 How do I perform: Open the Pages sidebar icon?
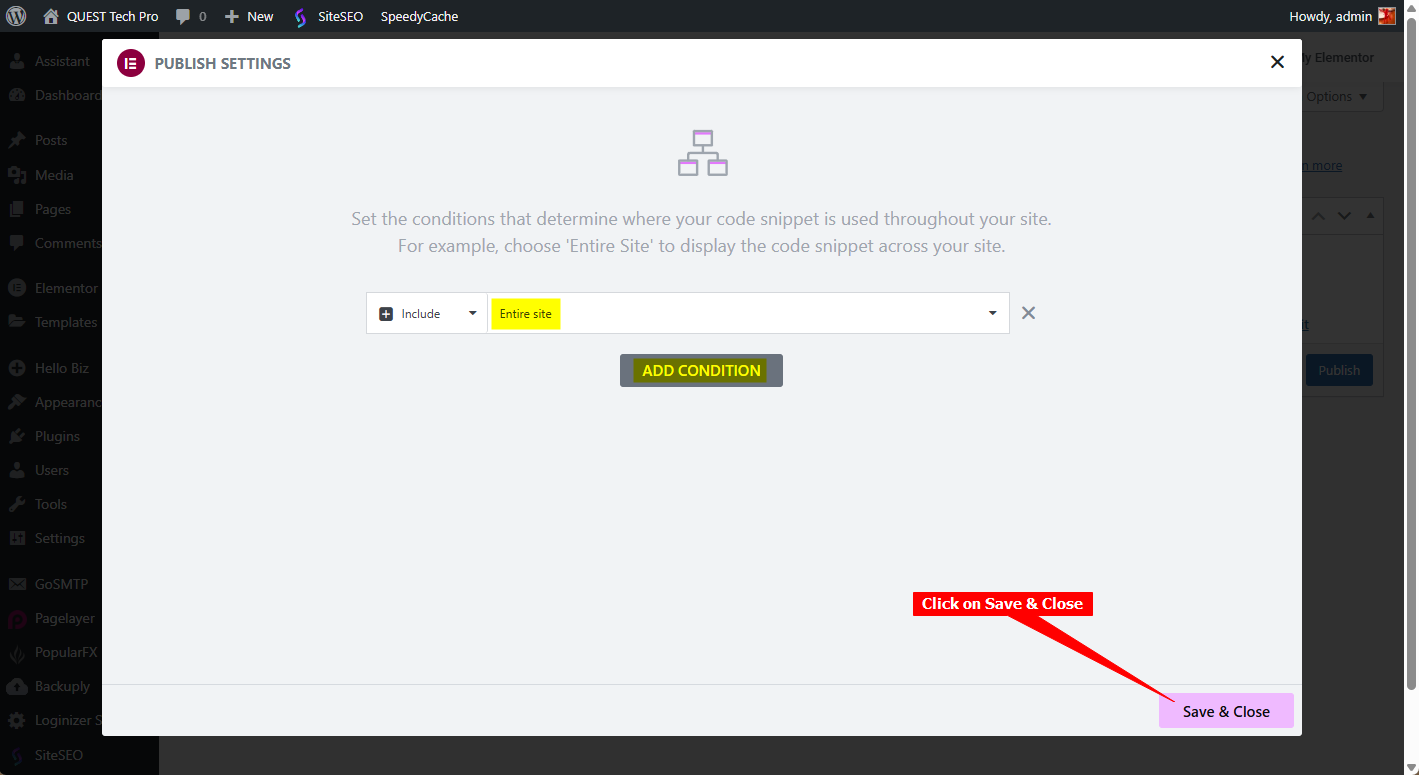click(17, 209)
